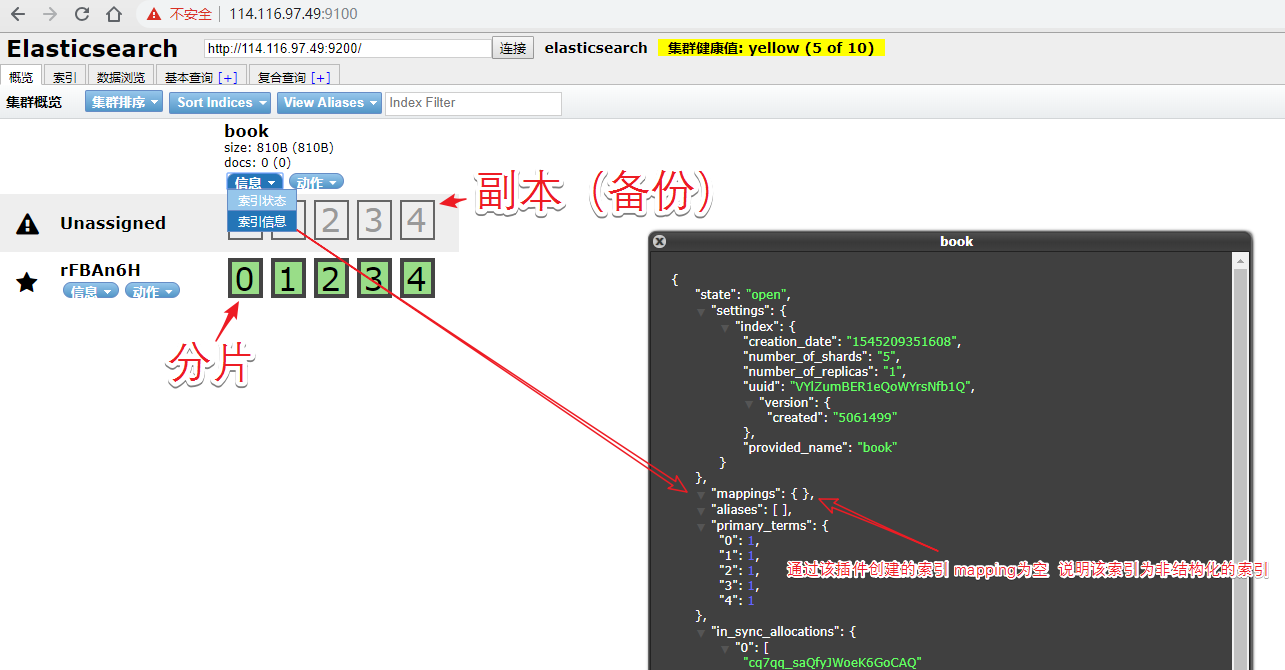Open the View Aliases dropdown
This screenshot has width=1285, height=670.
coord(329,102)
